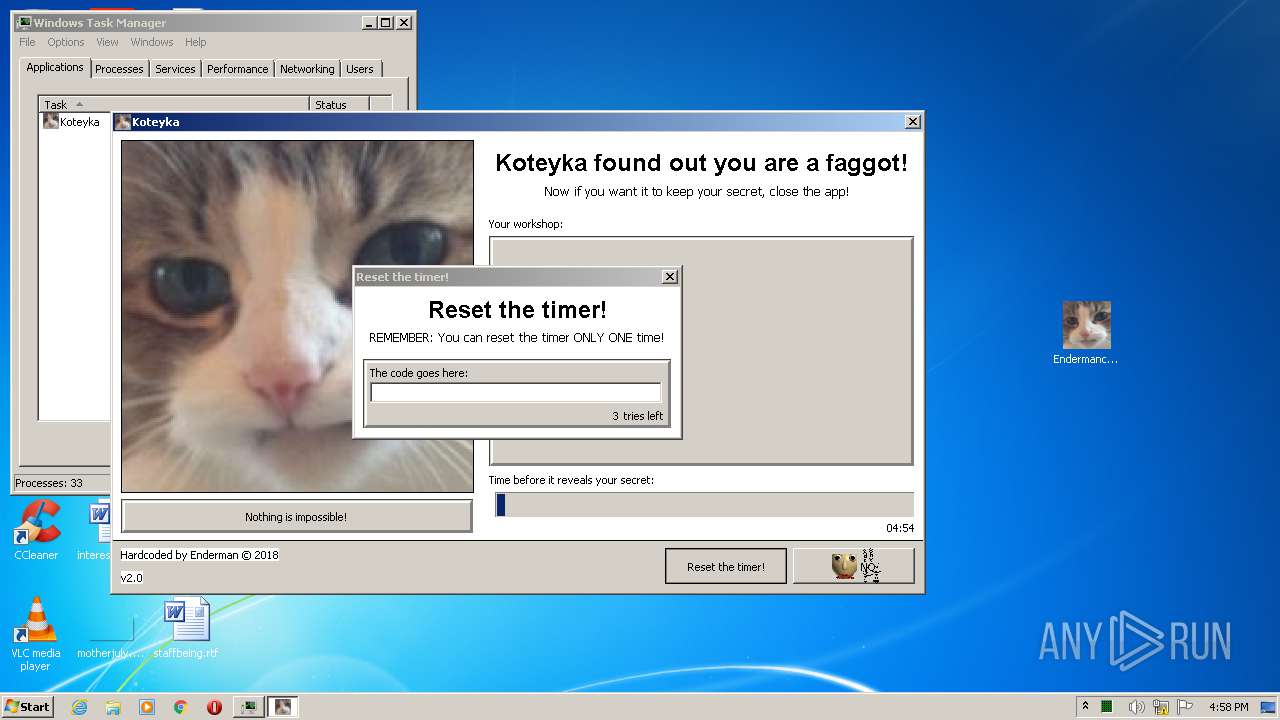Open Help menu in Task Manager
The height and width of the screenshot is (720, 1280).
[196, 42]
